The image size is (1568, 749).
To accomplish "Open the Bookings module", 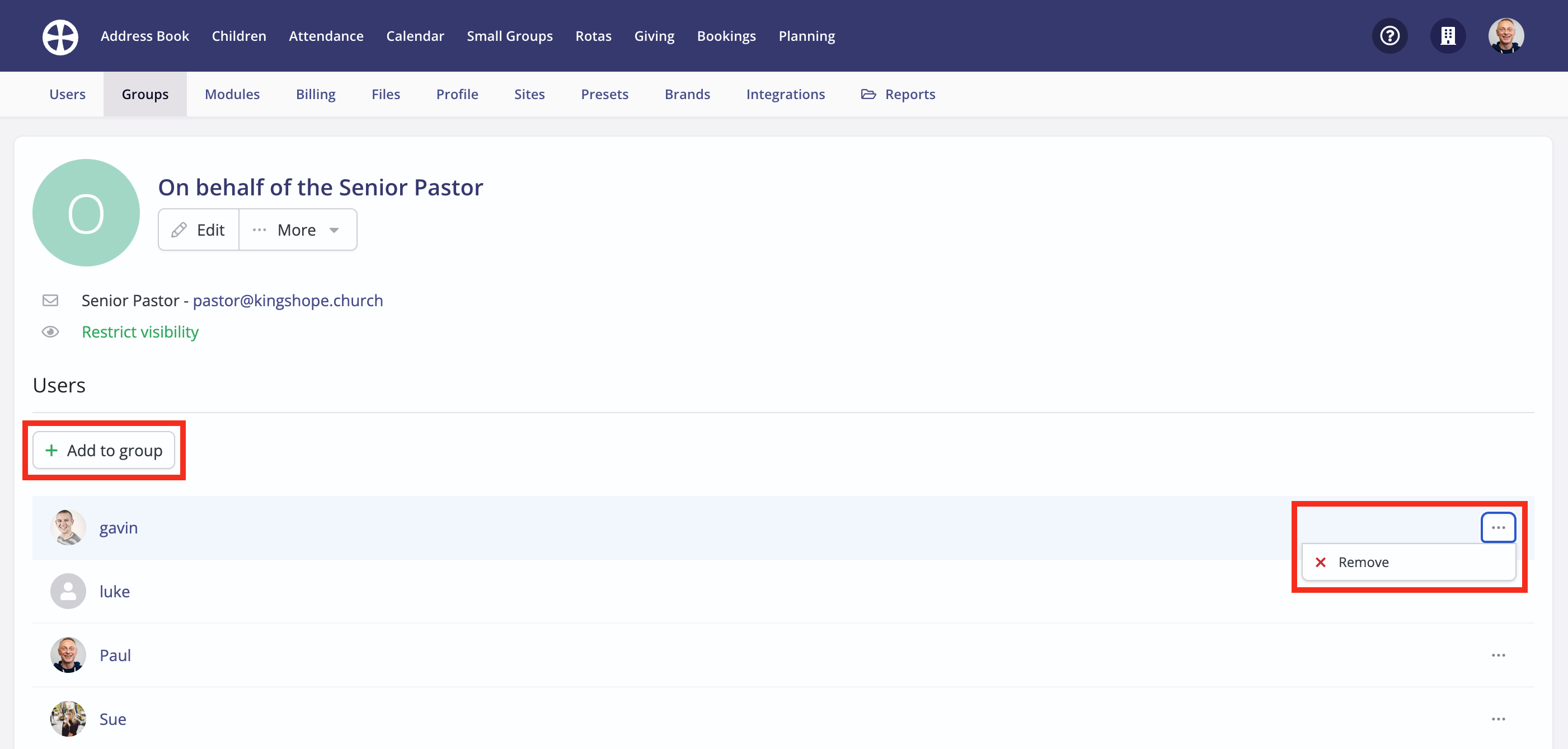I will (x=726, y=36).
